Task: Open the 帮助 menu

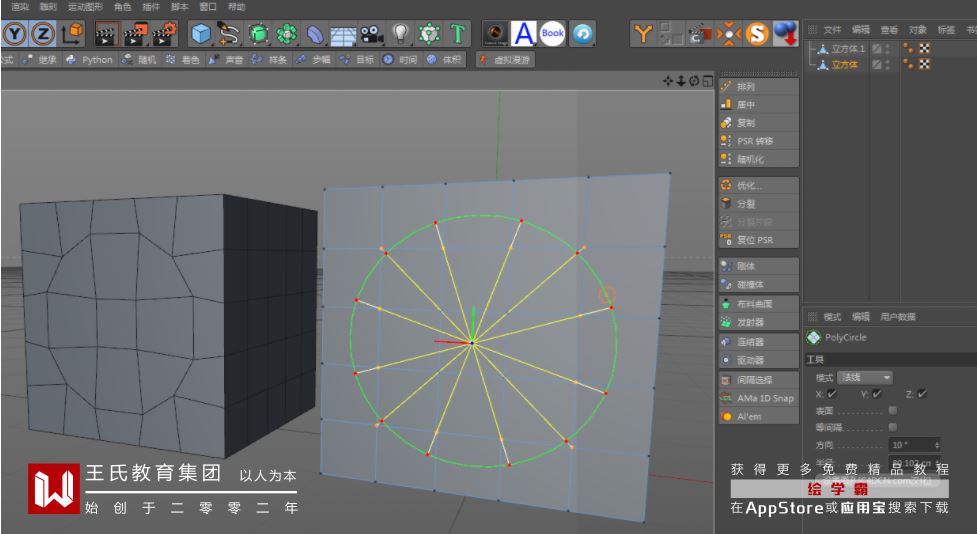Action: click(x=236, y=7)
